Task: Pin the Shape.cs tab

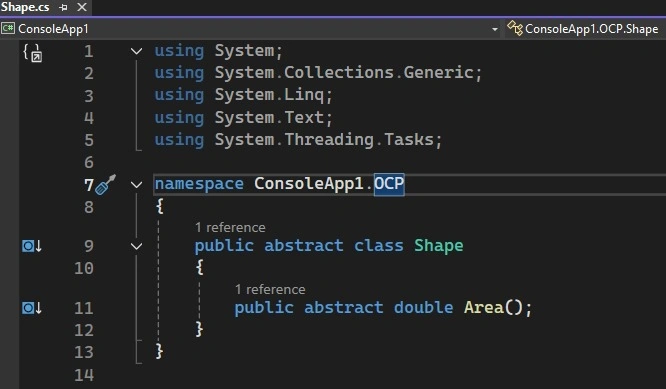Action: point(63,7)
